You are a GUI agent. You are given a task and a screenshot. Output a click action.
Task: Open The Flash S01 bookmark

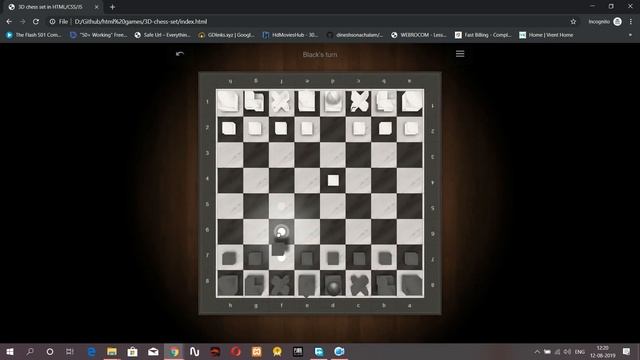coord(34,35)
